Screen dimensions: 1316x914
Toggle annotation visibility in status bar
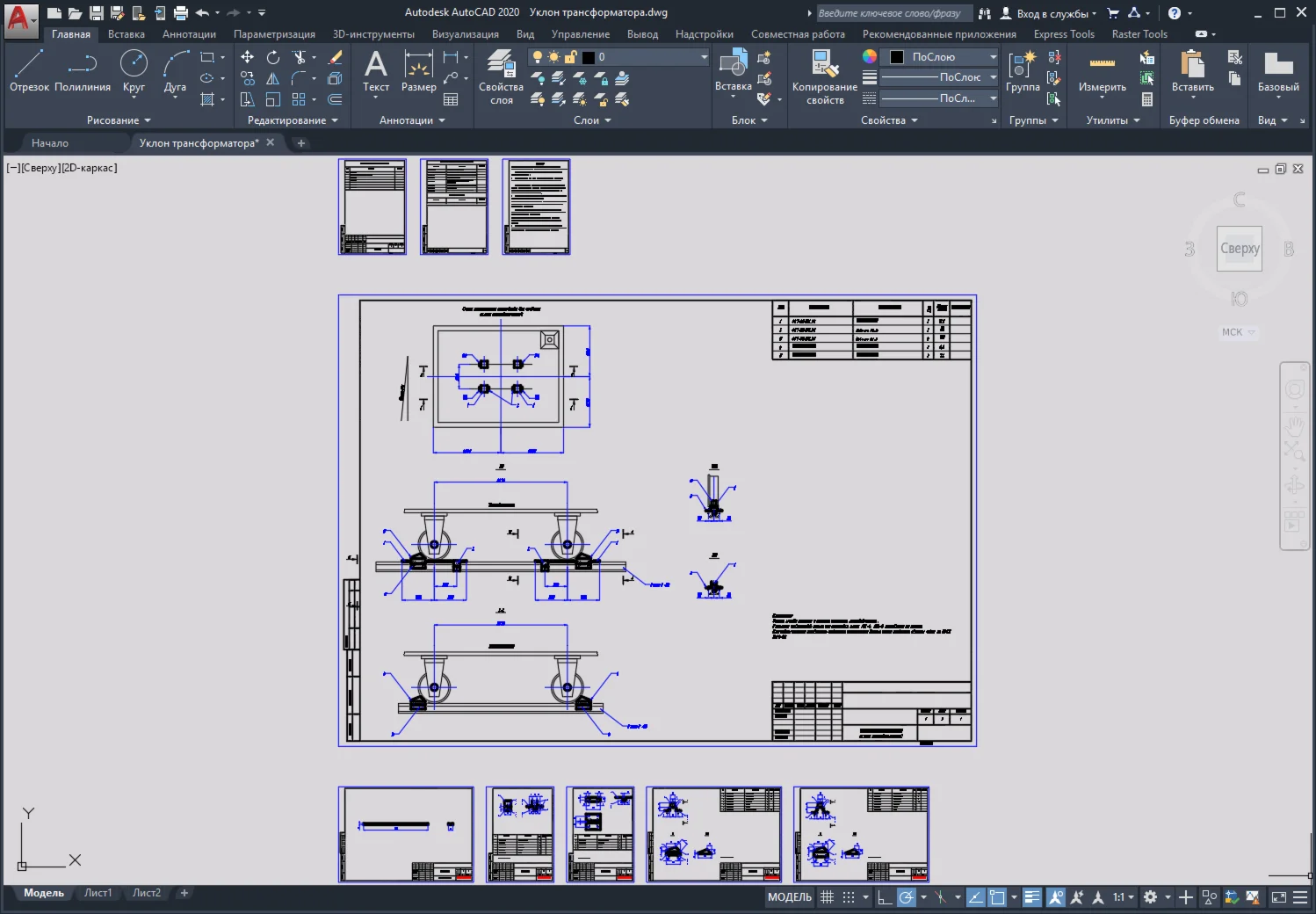pos(1056,897)
